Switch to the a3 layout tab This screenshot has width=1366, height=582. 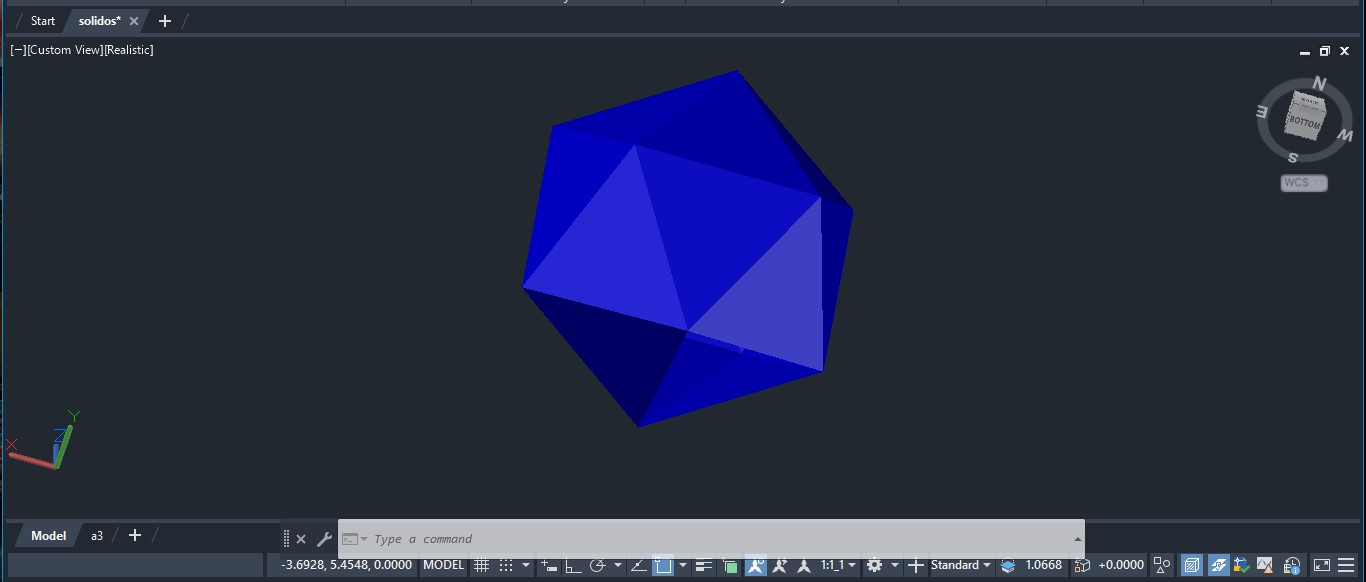click(97, 536)
